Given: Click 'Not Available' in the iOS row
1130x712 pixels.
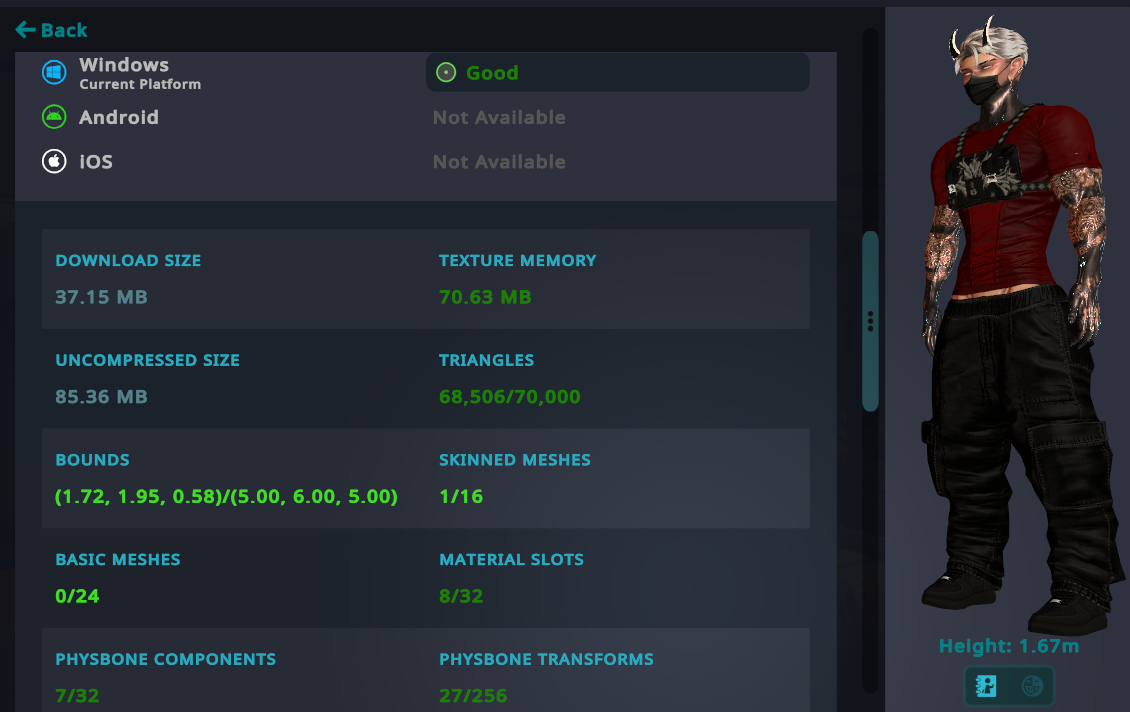Looking at the screenshot, I should (499, 162).
